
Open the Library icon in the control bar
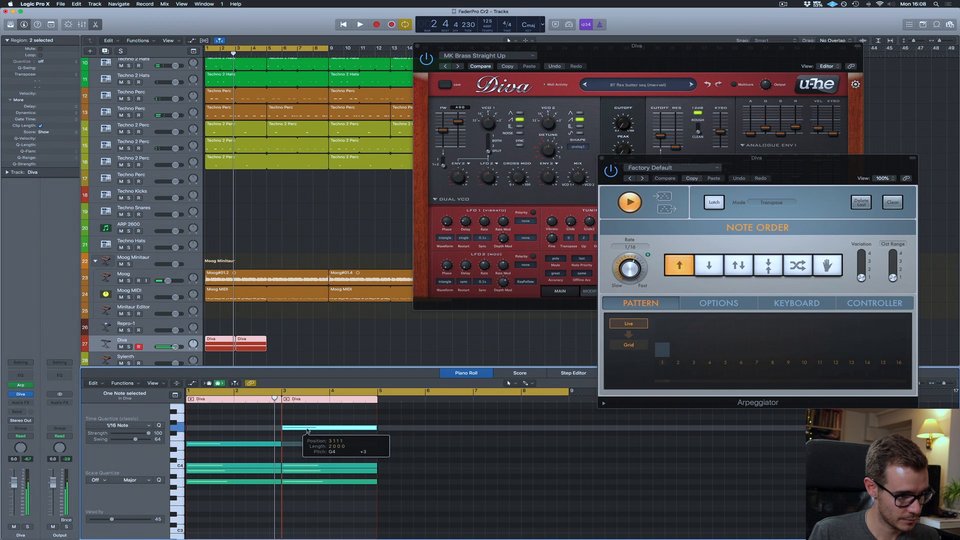coord(10,24)
